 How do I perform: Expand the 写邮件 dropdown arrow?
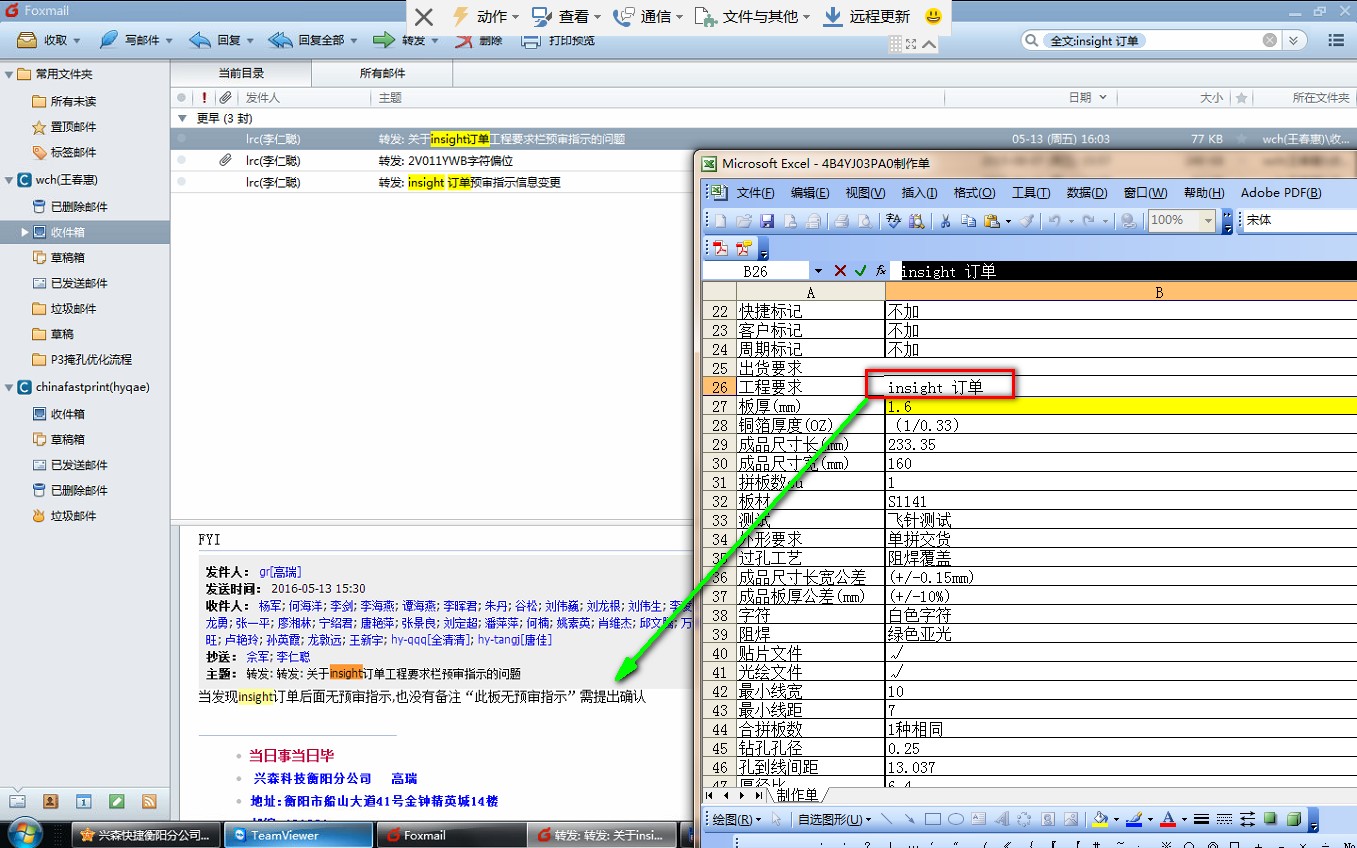pos(169,41)
